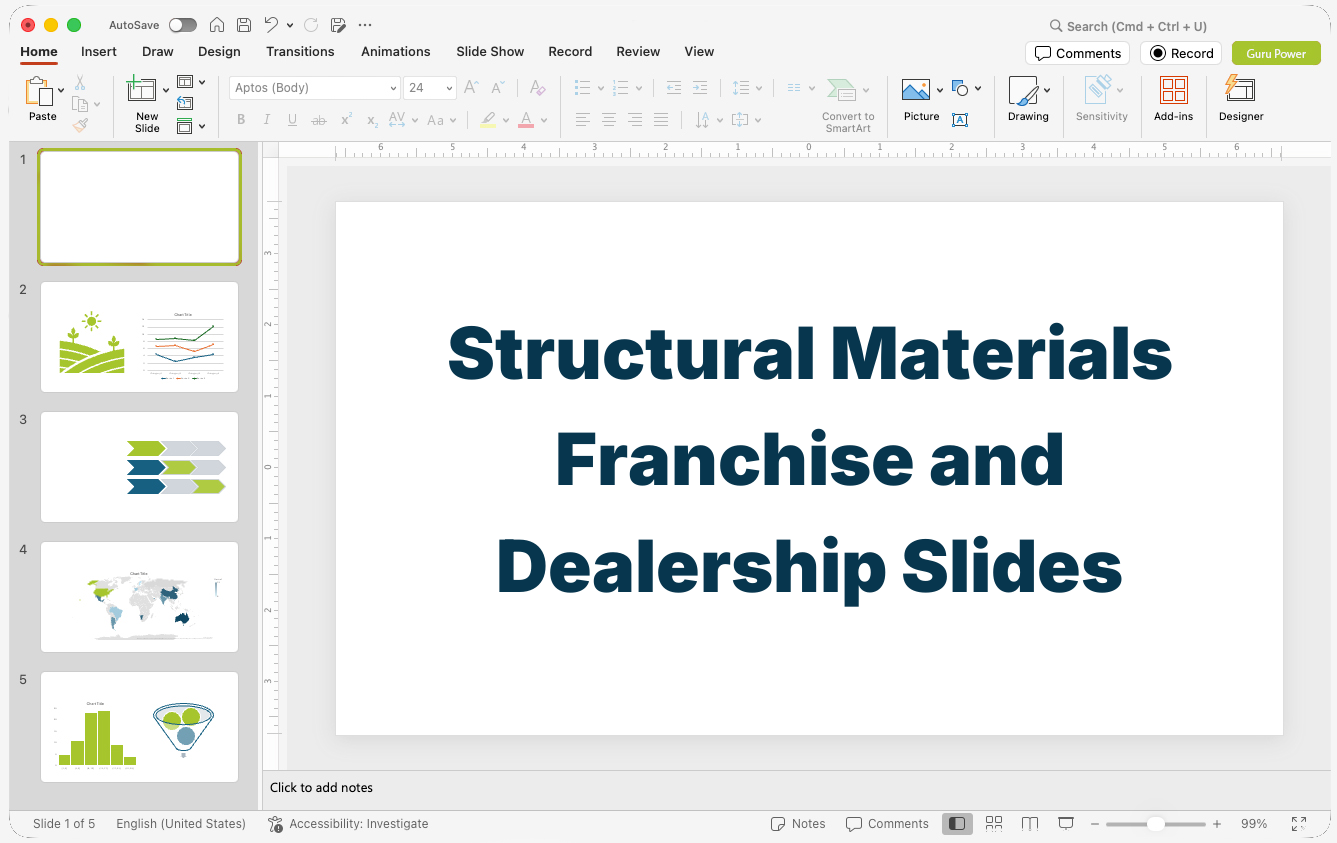Click the zoom slider handle
1337x843 pixels.
coord(1155,824)
